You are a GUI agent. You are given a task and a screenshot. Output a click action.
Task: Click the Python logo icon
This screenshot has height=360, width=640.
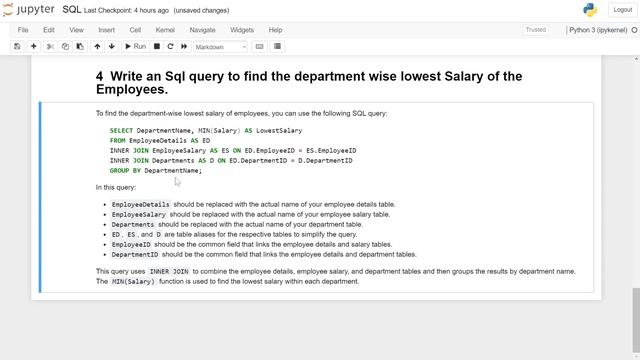590,10
